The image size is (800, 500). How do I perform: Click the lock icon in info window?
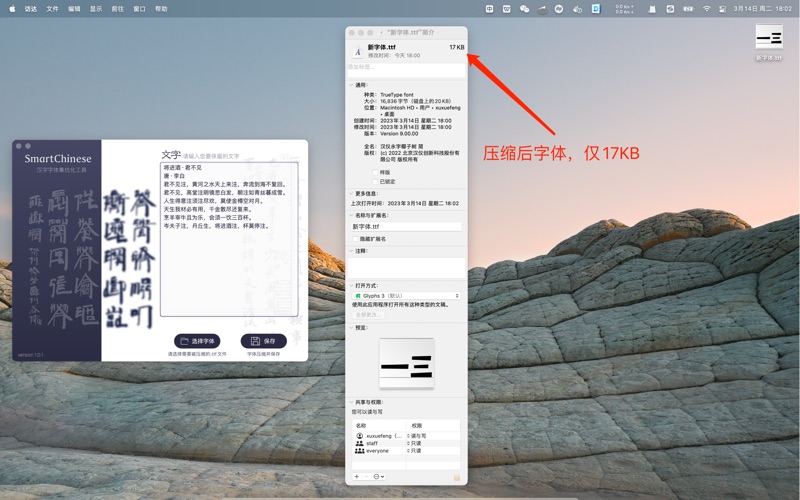(x=457, y=477)
